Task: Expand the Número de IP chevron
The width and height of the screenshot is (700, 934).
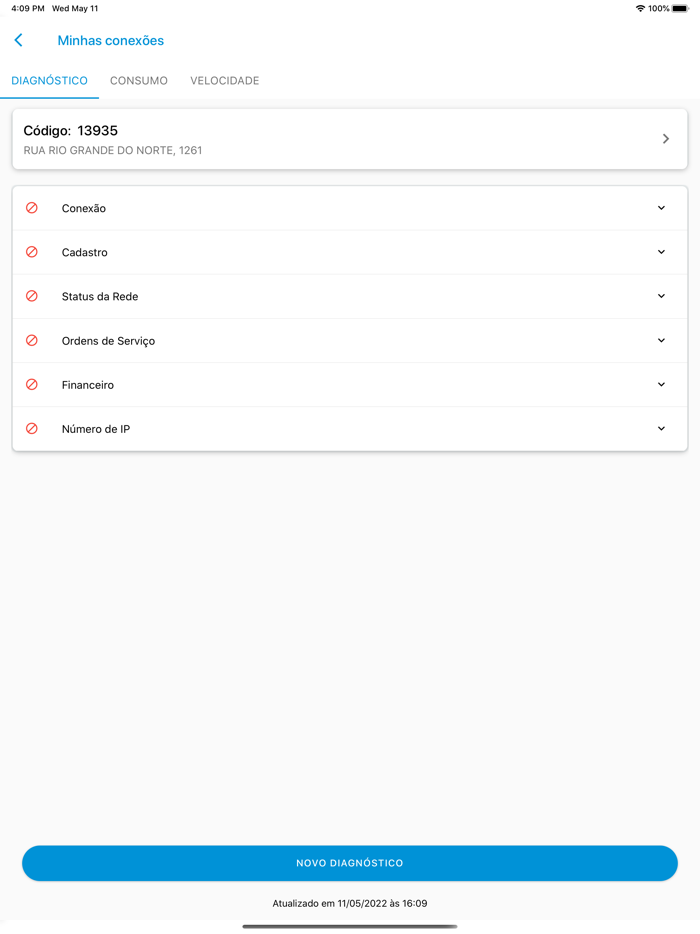Action: (661, 428)
